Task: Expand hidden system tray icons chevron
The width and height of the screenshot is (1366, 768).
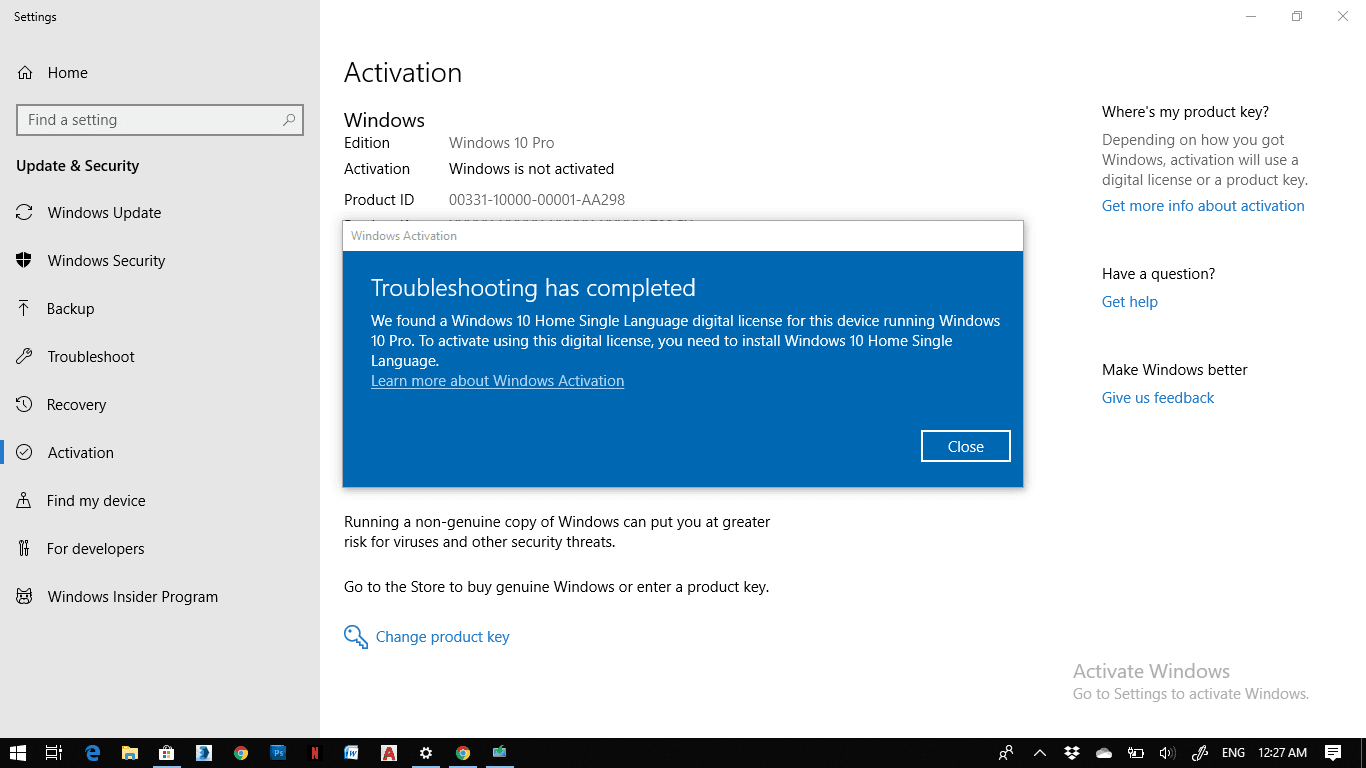Action: [x=1039, y=753]
